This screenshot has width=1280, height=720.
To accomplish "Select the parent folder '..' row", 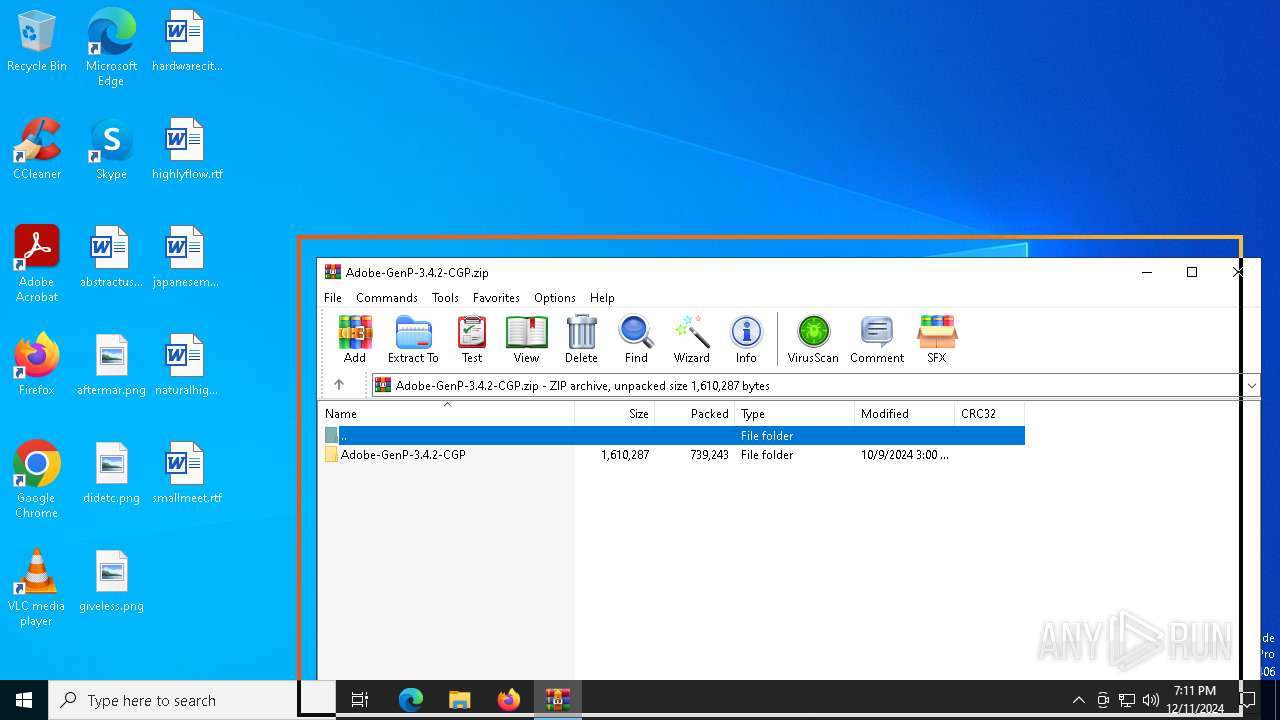I will (672, 436).
